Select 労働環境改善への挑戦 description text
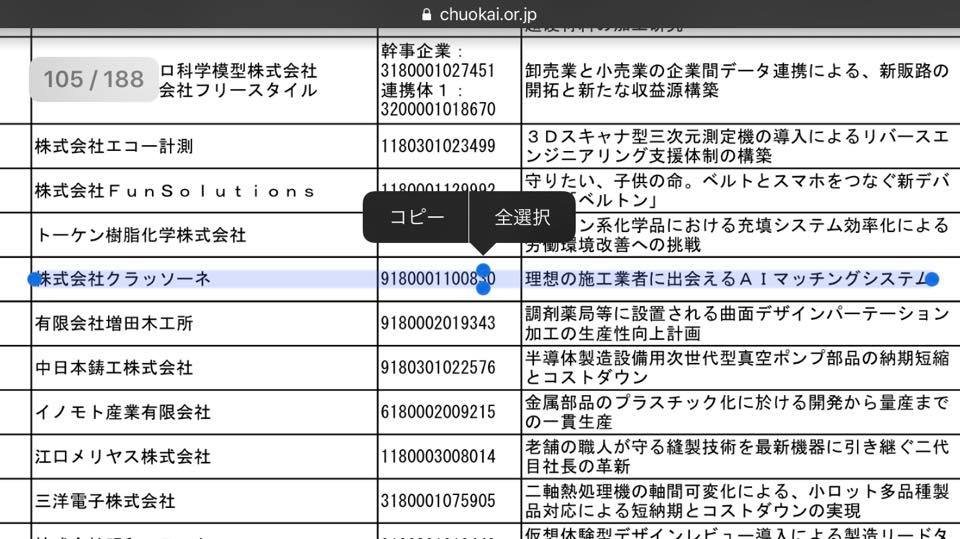This screenshot has height=539, width=960. [612, 245]
